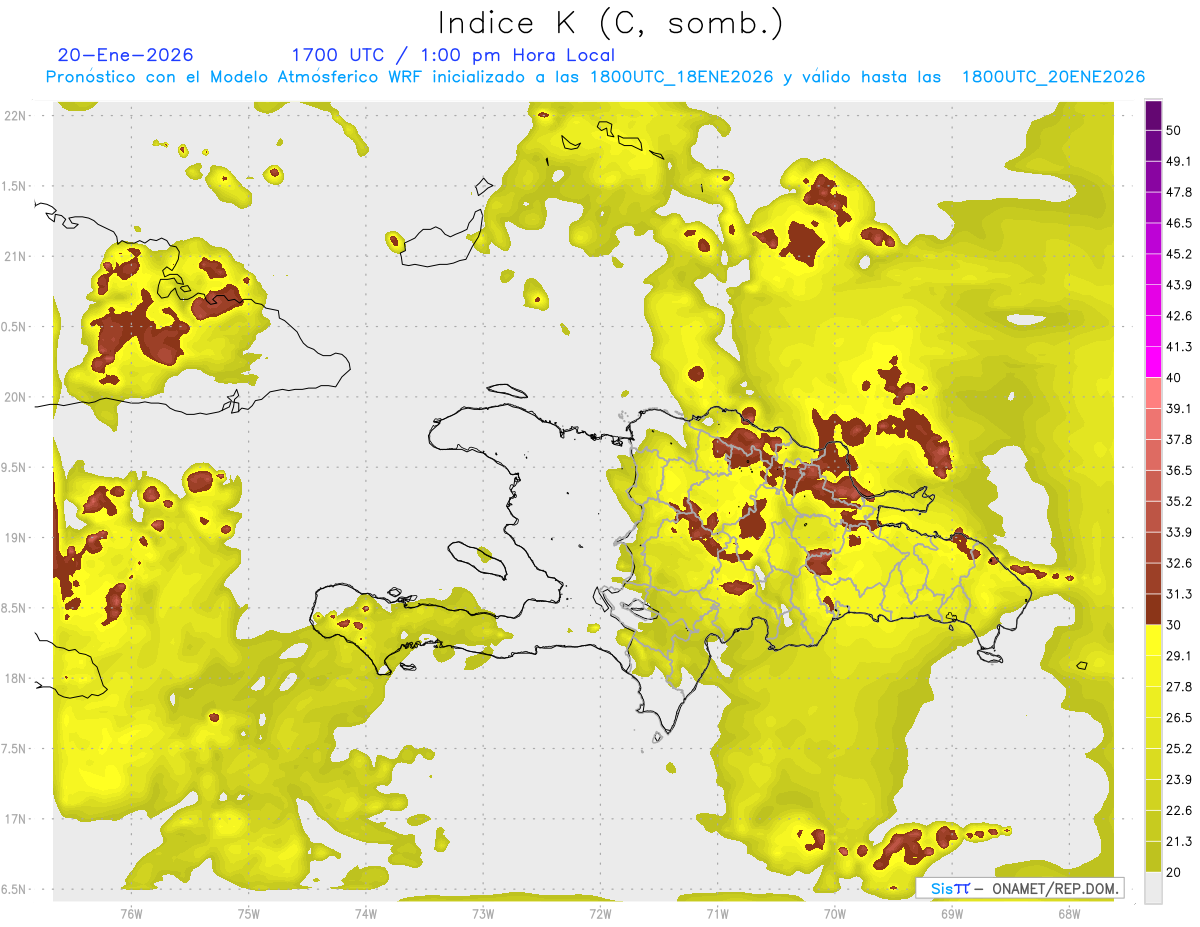
Task: Click the "18N" latitude label
Action: pyautogui.click(x=16, y=679)
